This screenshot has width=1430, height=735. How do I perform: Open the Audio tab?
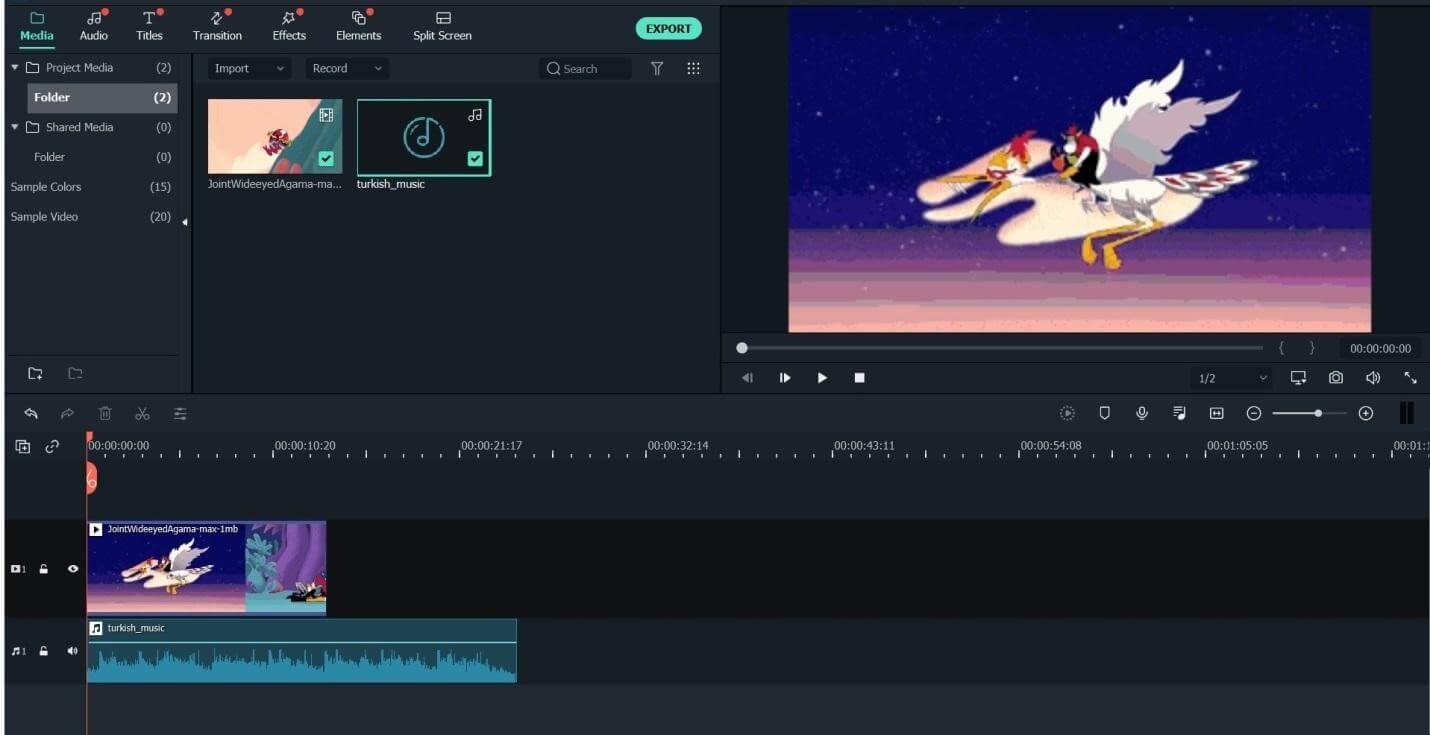point(94,27)
